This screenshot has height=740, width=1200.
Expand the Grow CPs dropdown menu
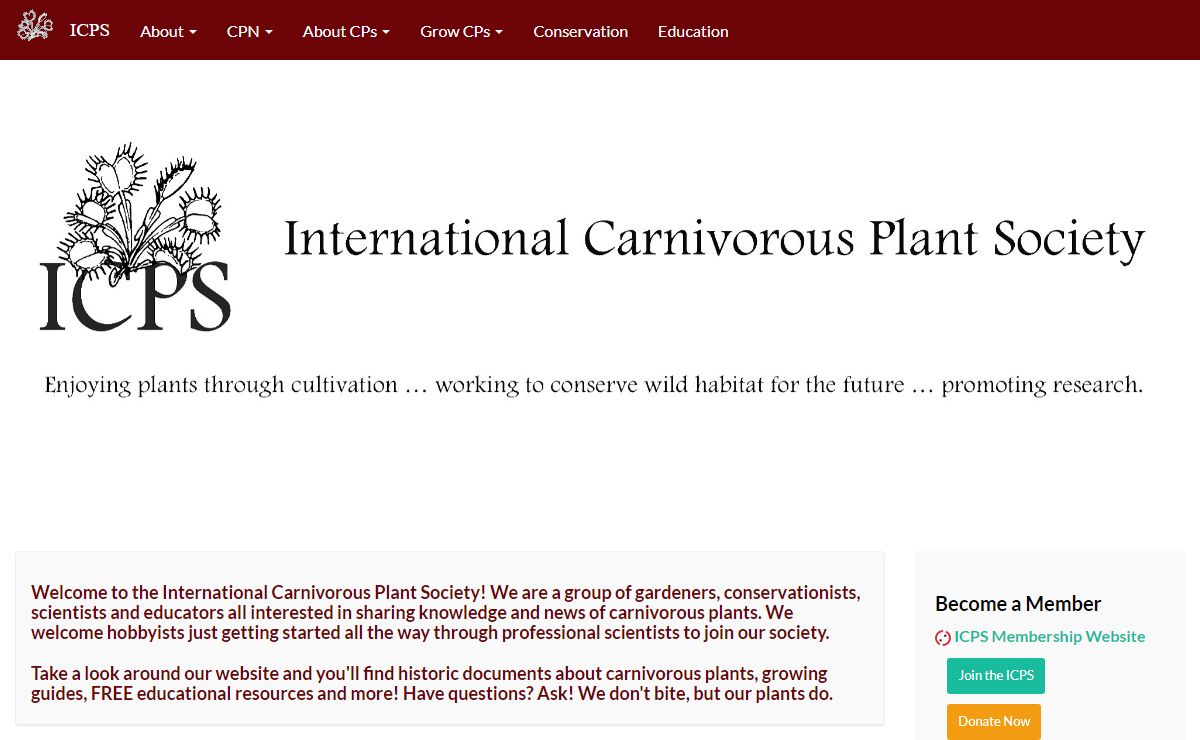point(461,31)
